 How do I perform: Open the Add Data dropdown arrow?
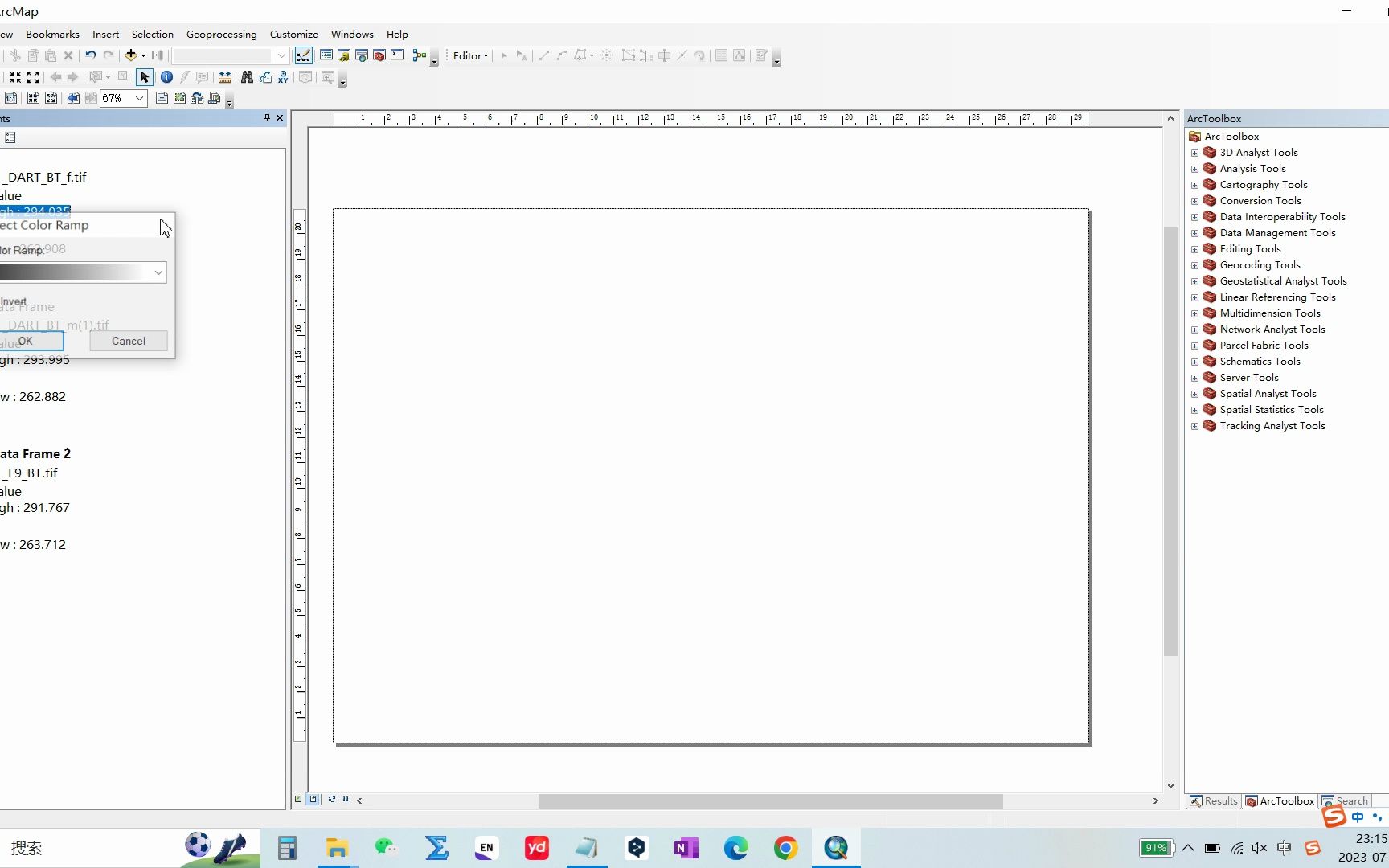(x=143, y=55)
